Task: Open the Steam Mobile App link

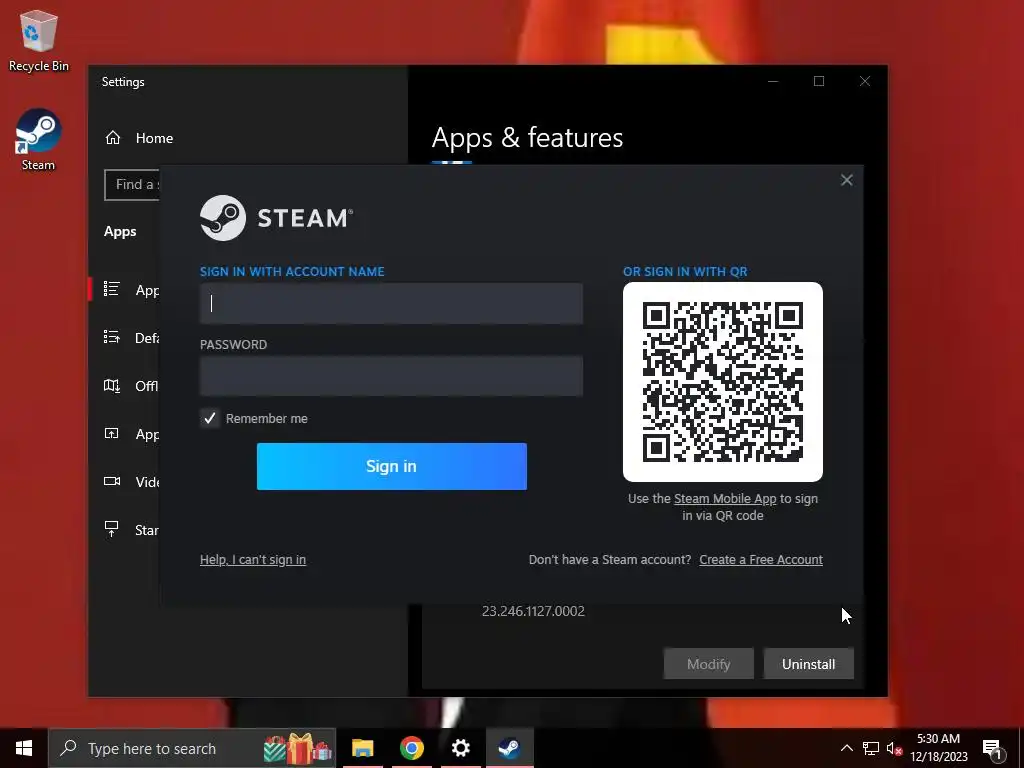Action: click(725, 499)
